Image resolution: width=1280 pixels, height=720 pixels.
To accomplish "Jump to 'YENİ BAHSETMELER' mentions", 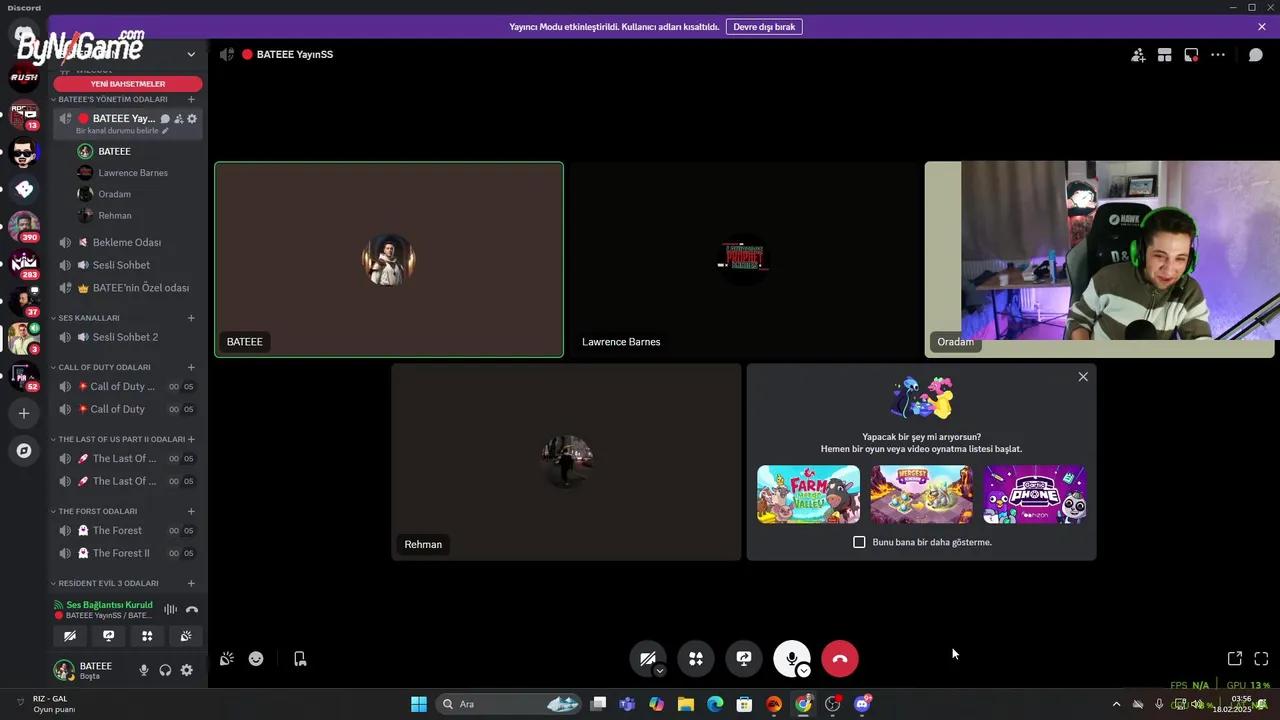I will coord(128,84).
